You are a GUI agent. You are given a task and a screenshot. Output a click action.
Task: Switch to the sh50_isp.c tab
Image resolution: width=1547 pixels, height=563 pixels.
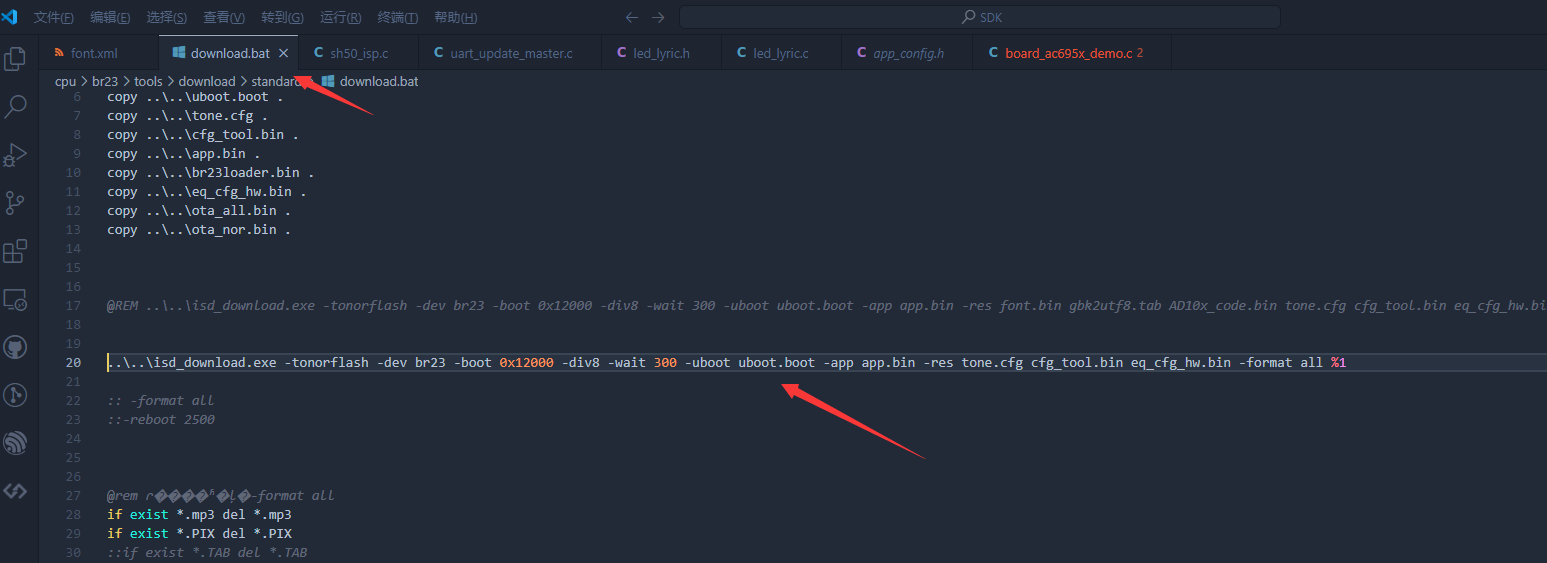[359, 53]
